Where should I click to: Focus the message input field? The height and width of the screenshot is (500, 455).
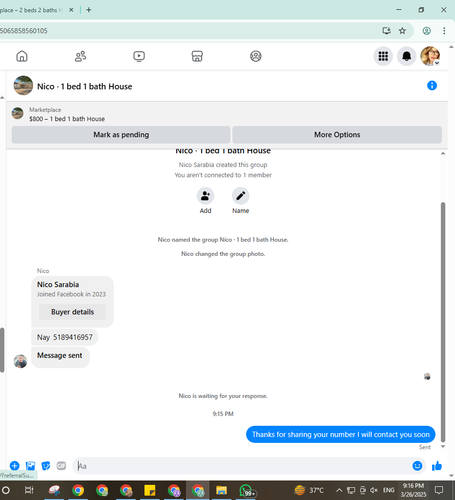[x=243, y=466]
